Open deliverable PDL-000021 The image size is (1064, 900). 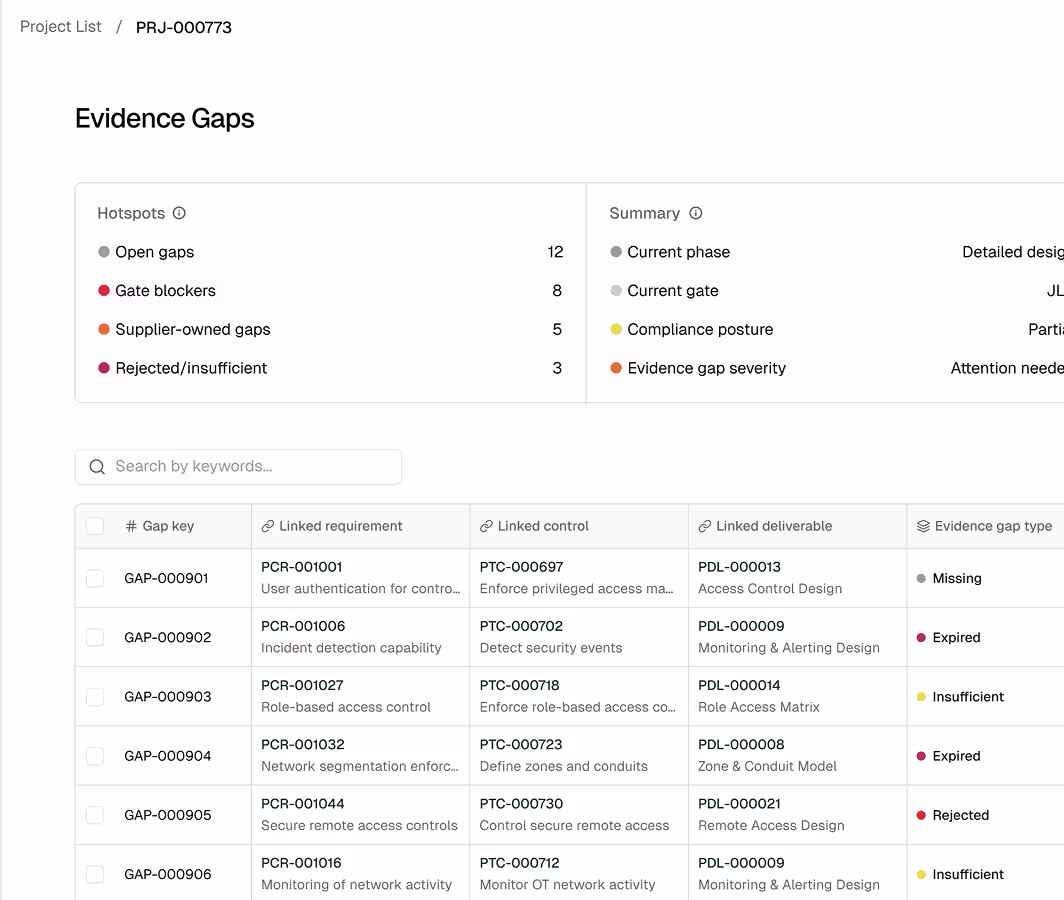(739, 804)
